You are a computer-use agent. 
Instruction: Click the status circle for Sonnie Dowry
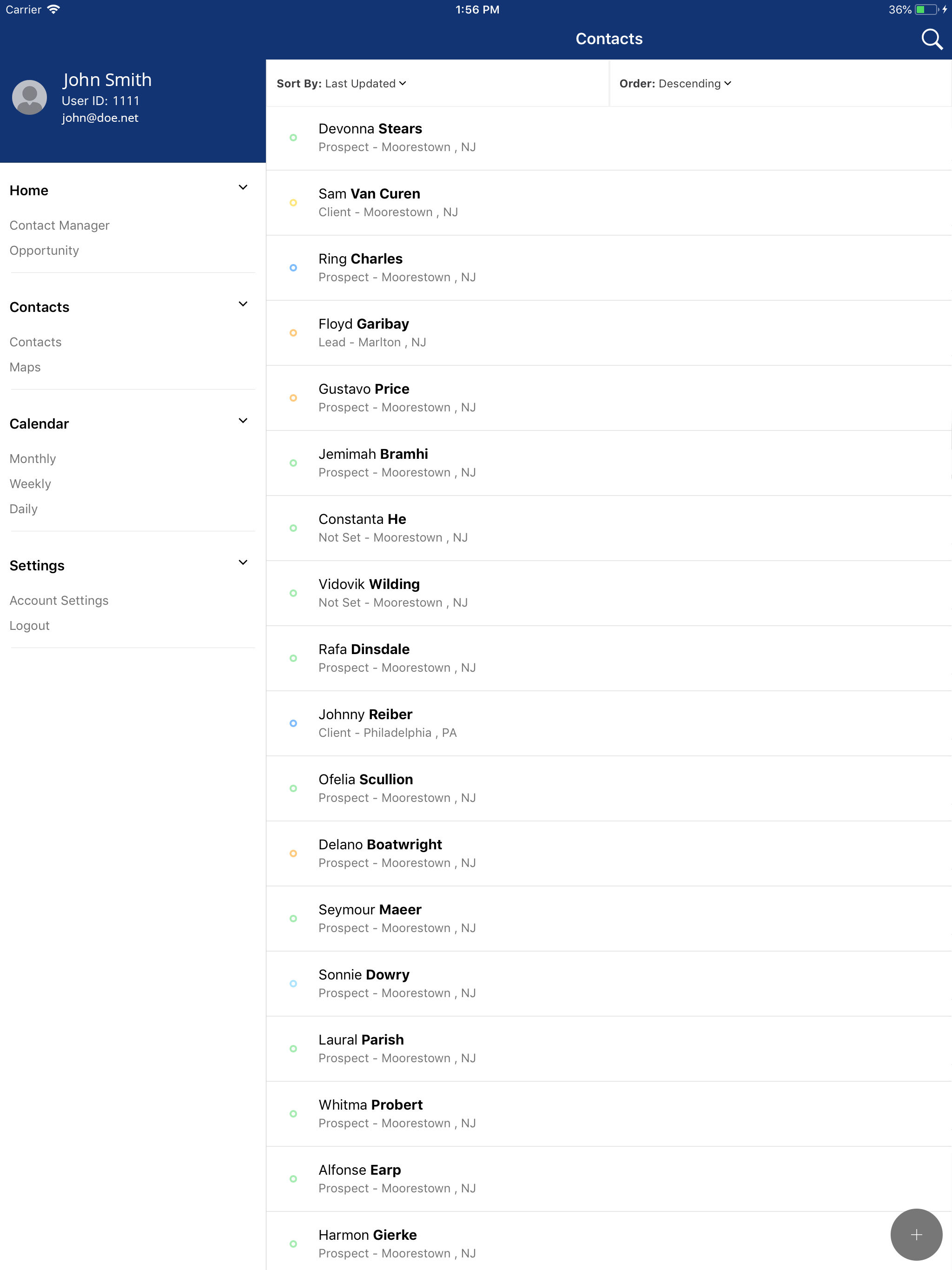(x=293, y=984)
